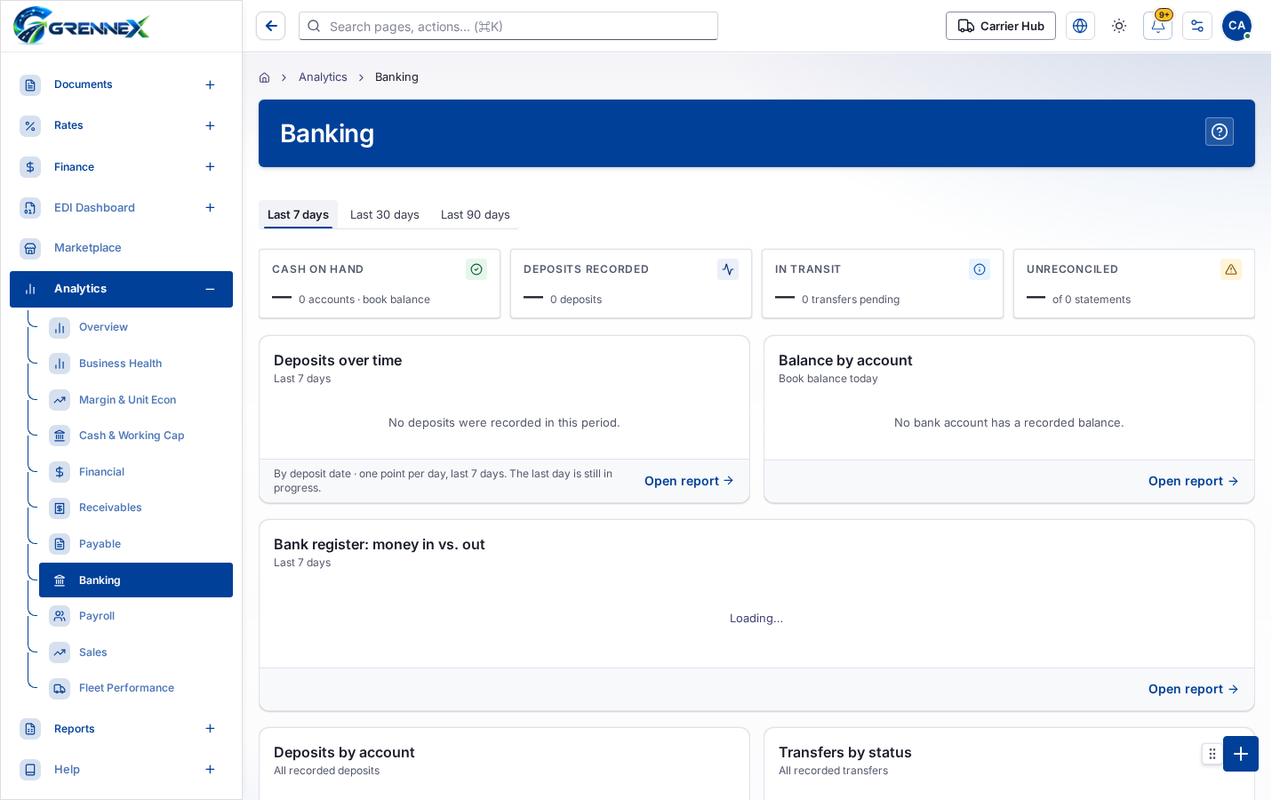
Task: Open the CA user avatar menu
Action: click(x=1237, y=26)
